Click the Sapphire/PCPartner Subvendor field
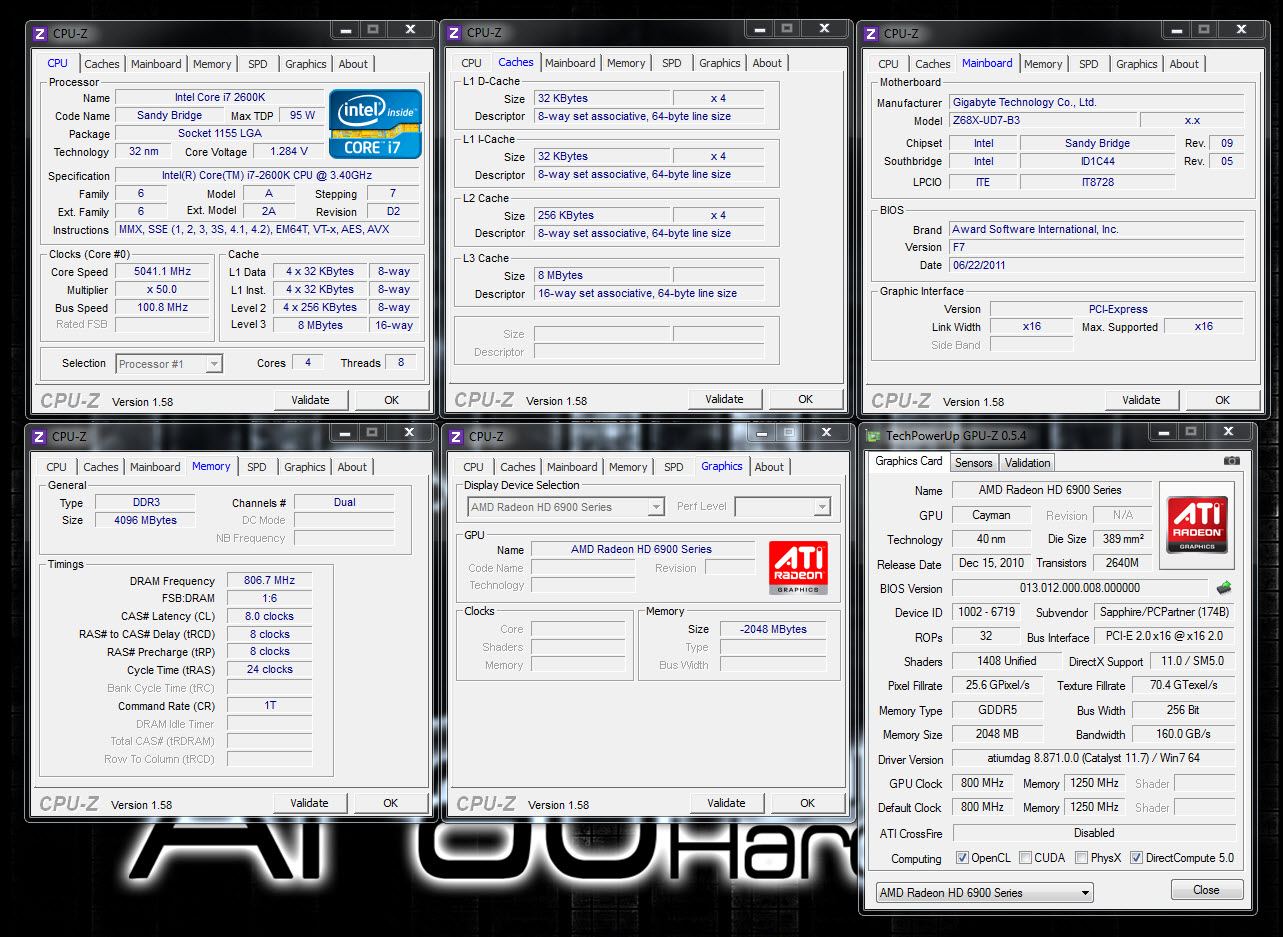The width and height of the screenshot is (1283, 937). coord(1164,612)
